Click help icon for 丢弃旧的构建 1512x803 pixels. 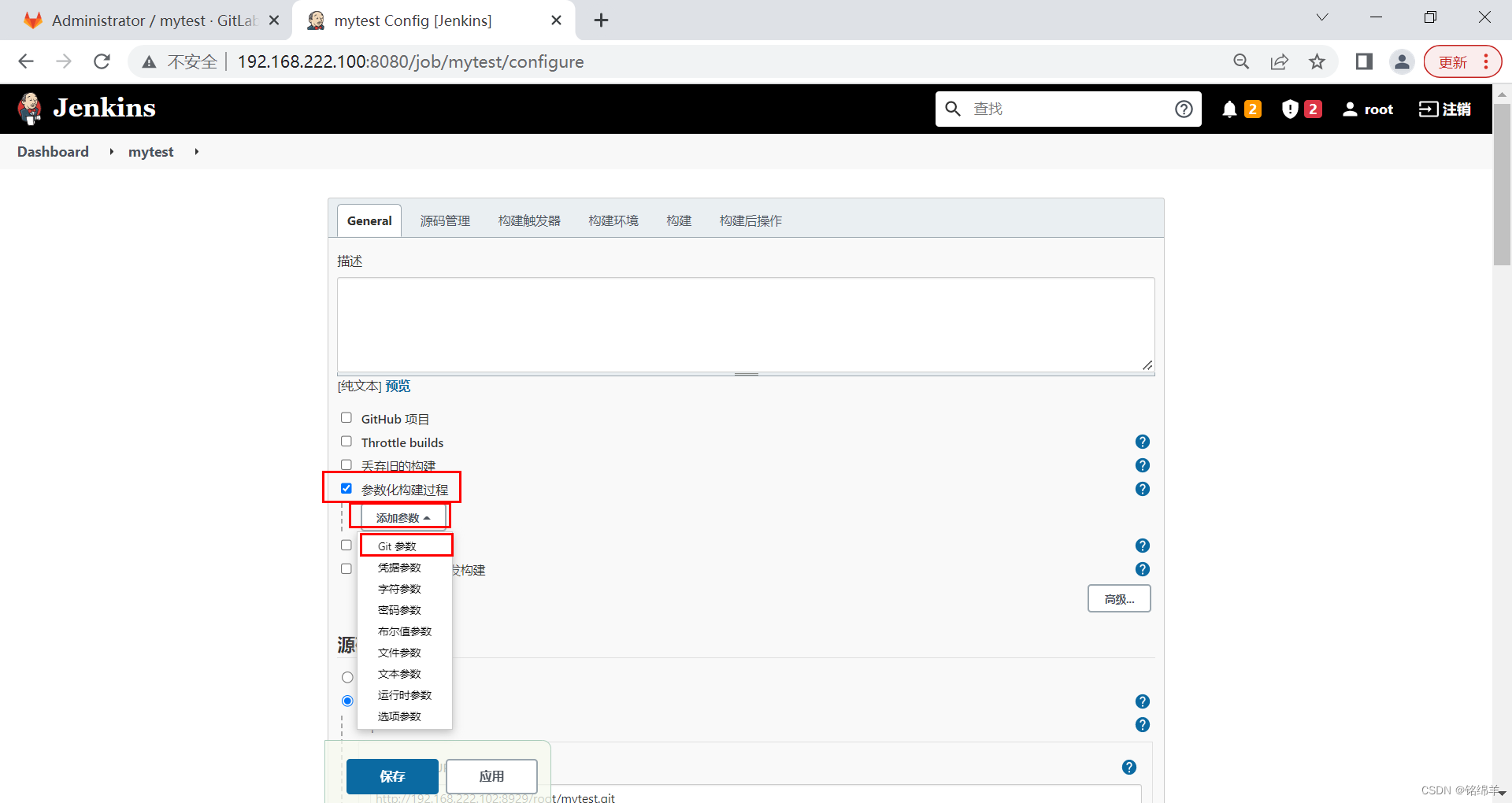[1143, 465]
